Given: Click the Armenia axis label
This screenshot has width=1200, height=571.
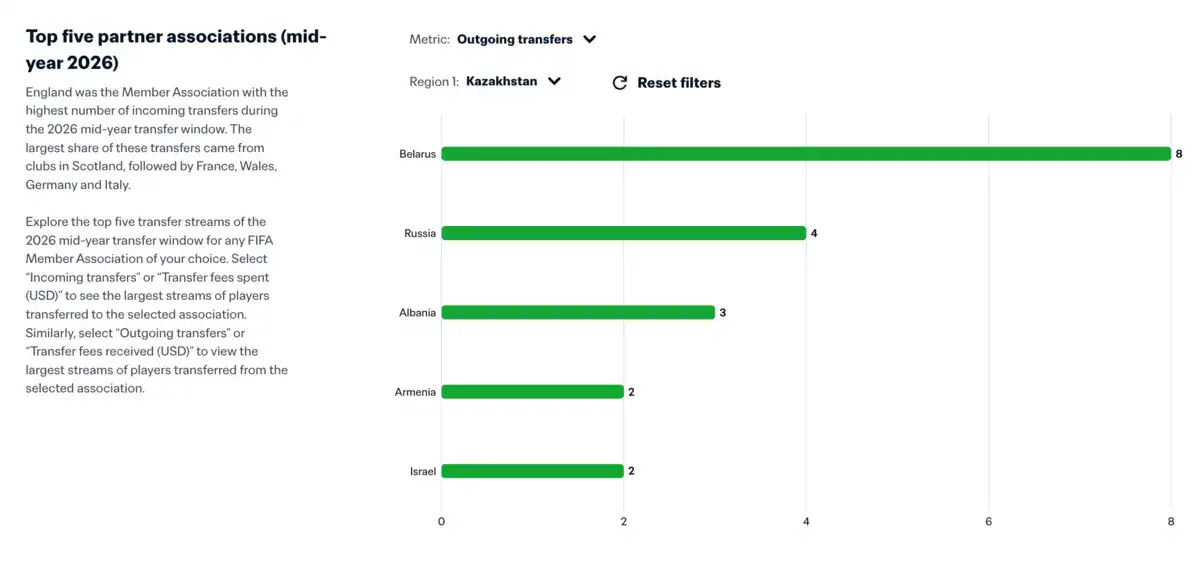Looking at the screenshot, I should click(x=415, y=392).
